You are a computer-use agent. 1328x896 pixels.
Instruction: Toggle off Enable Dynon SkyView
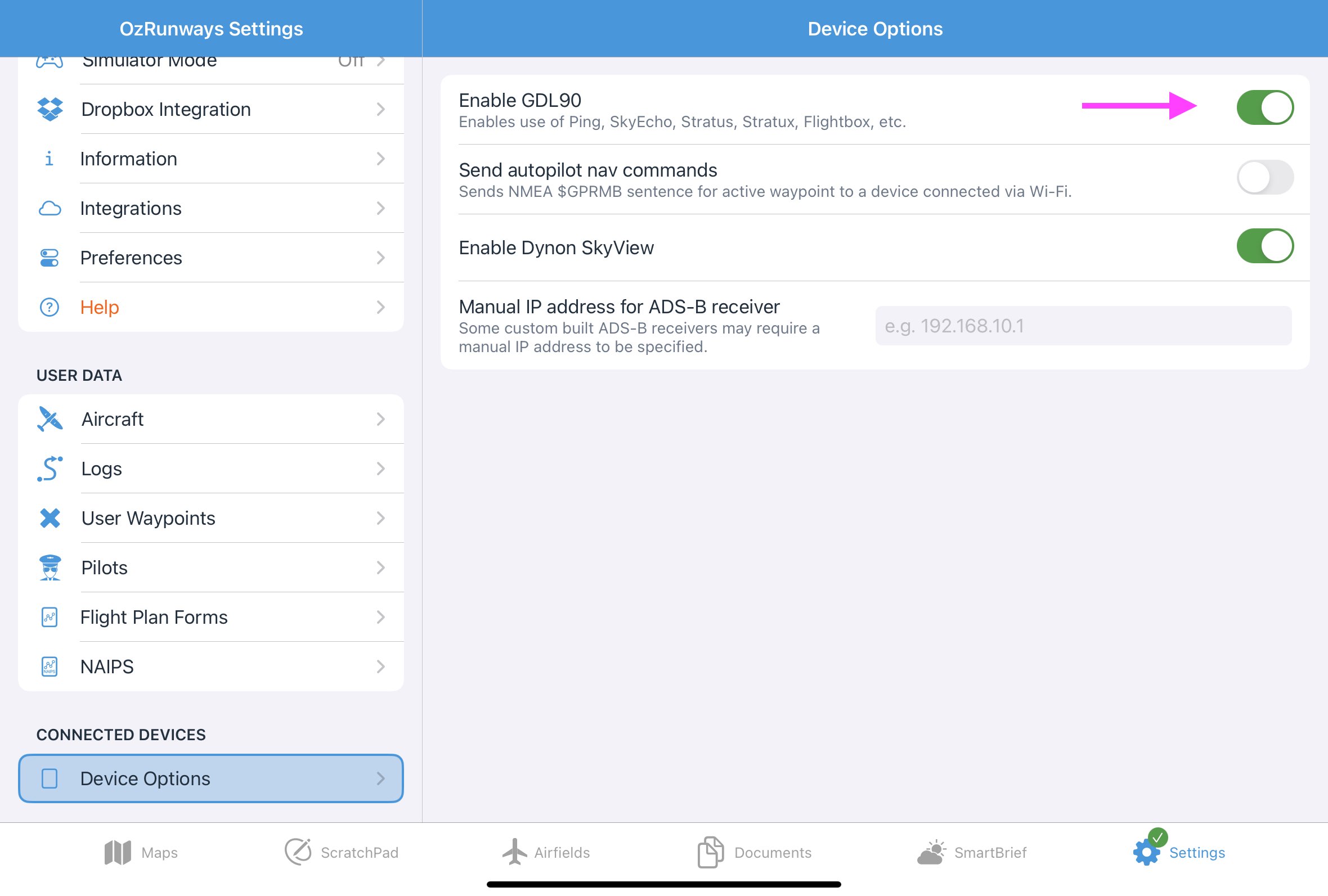(x=1264, y=246)
